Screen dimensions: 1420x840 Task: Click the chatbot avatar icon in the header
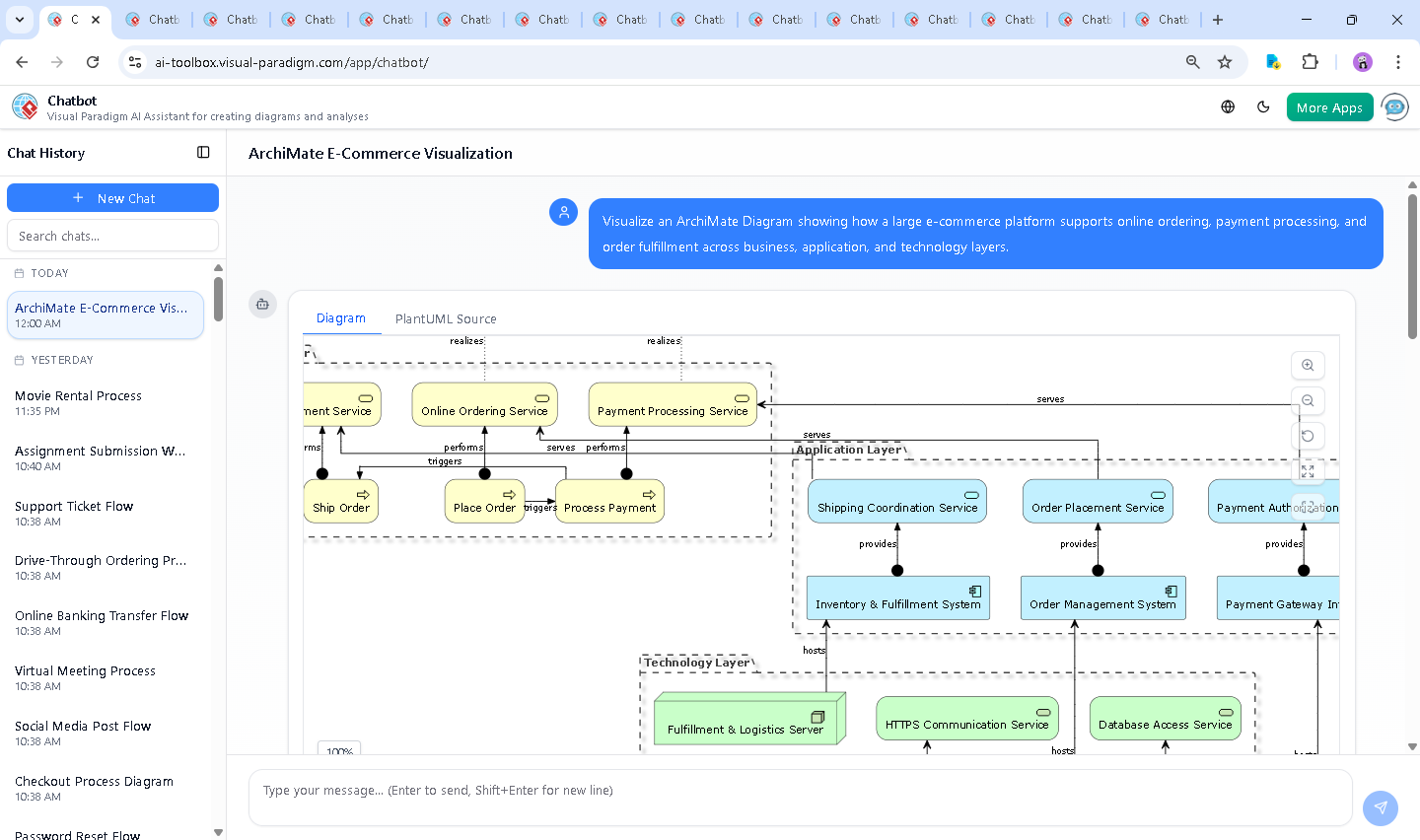1394,107
